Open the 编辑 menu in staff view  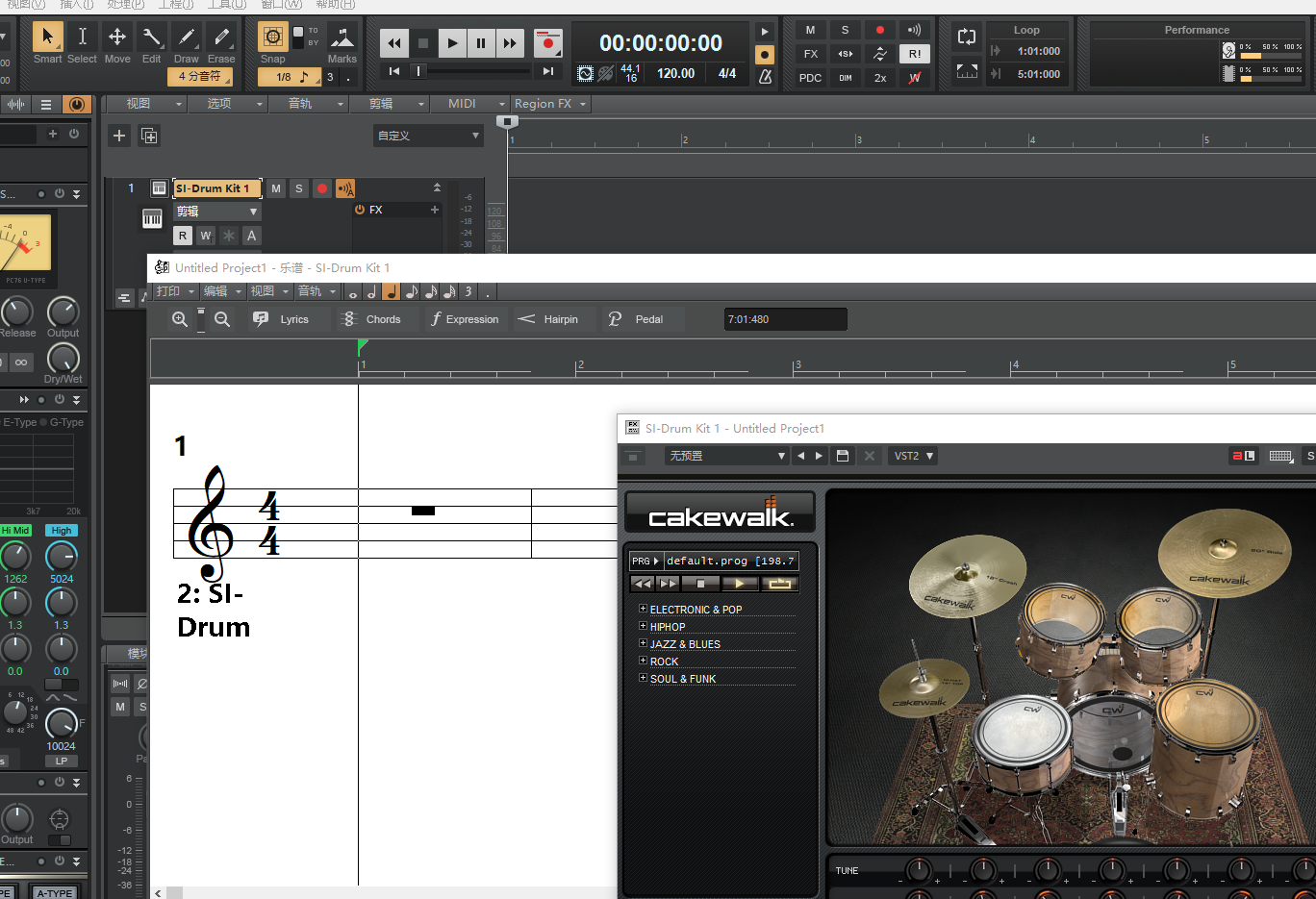222,291
